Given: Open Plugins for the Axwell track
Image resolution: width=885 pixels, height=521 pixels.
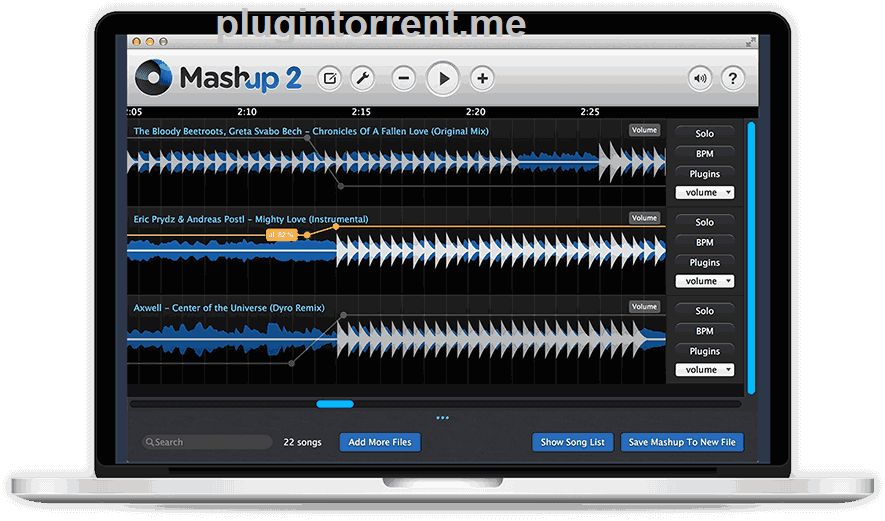Looking at the screenshot, I should click(704, 351).
